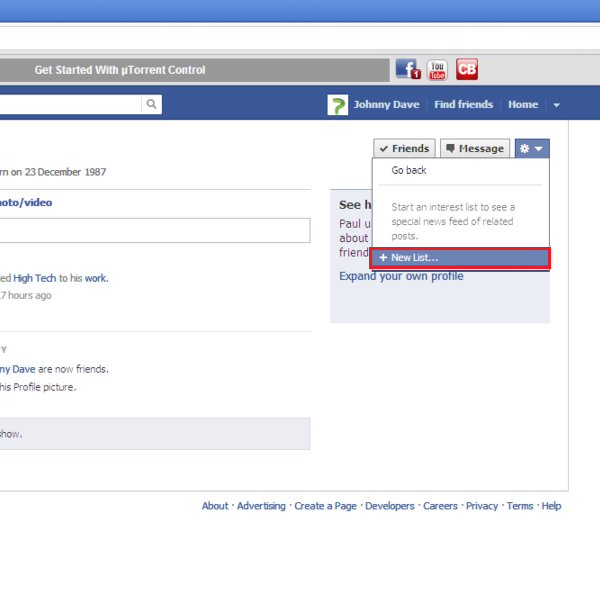This screenshot has width=600, height=600.
Task: Open the Advertising footer link
Action: (x=261, y=506)
